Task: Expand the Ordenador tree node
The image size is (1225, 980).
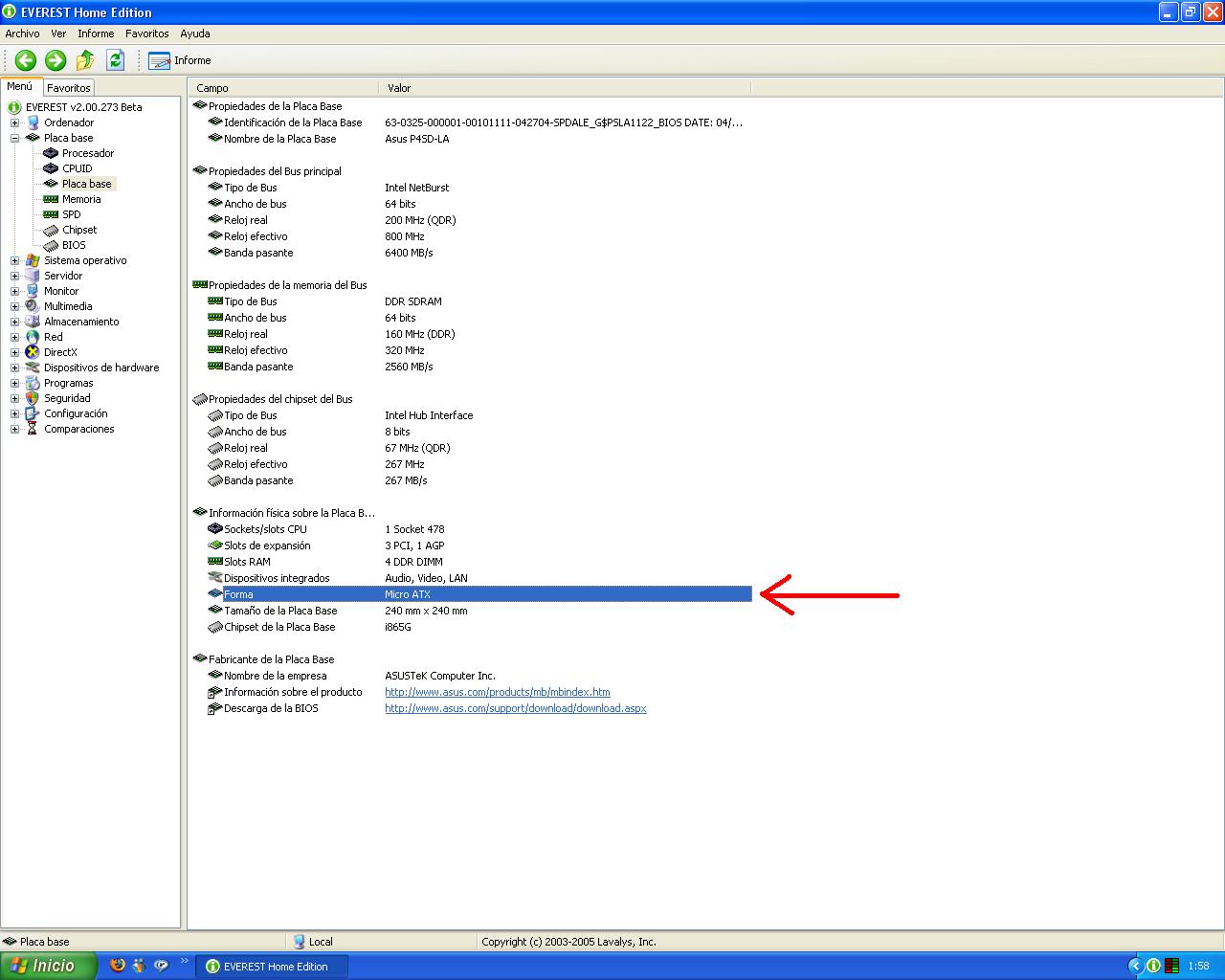Action: tap(14, 122)
